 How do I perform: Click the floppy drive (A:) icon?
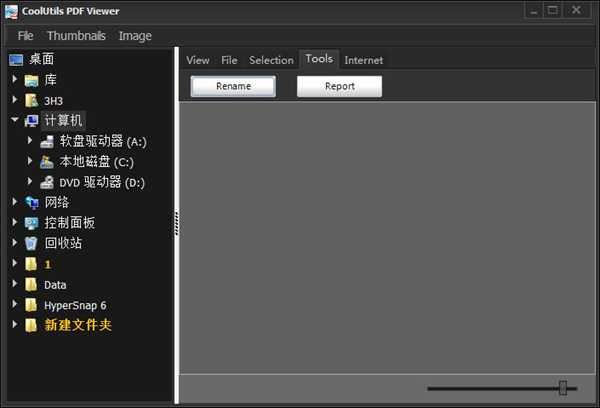tap(47, 142)
